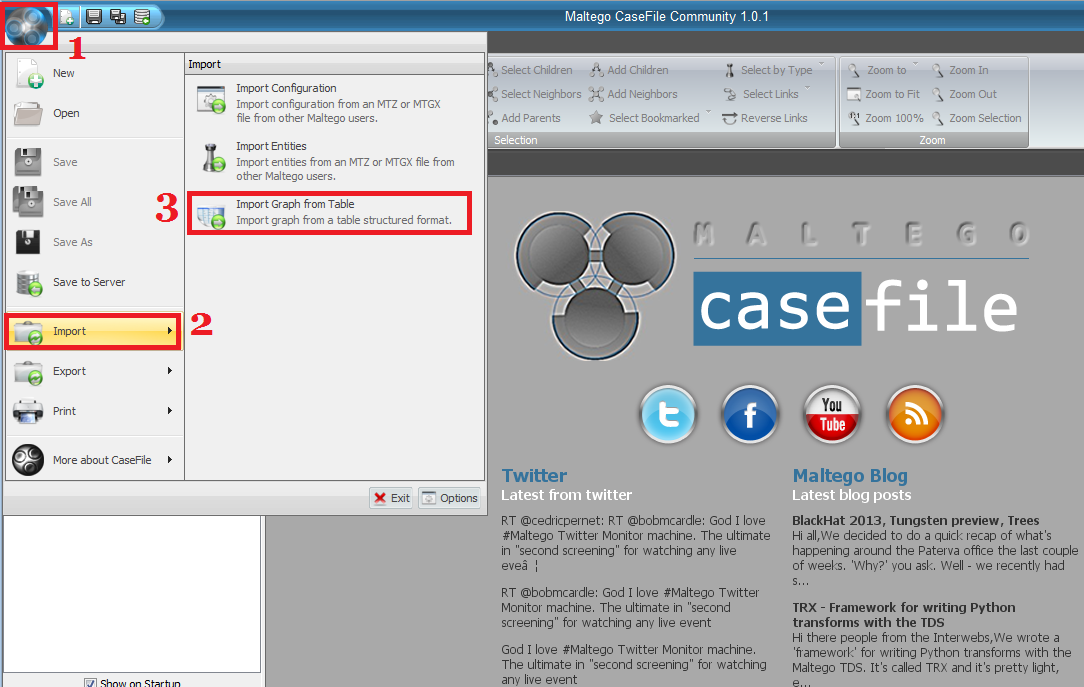
Task: Choose Import Entities from the Import submenu
Action: pyautogui.click(x=335, y=161)
